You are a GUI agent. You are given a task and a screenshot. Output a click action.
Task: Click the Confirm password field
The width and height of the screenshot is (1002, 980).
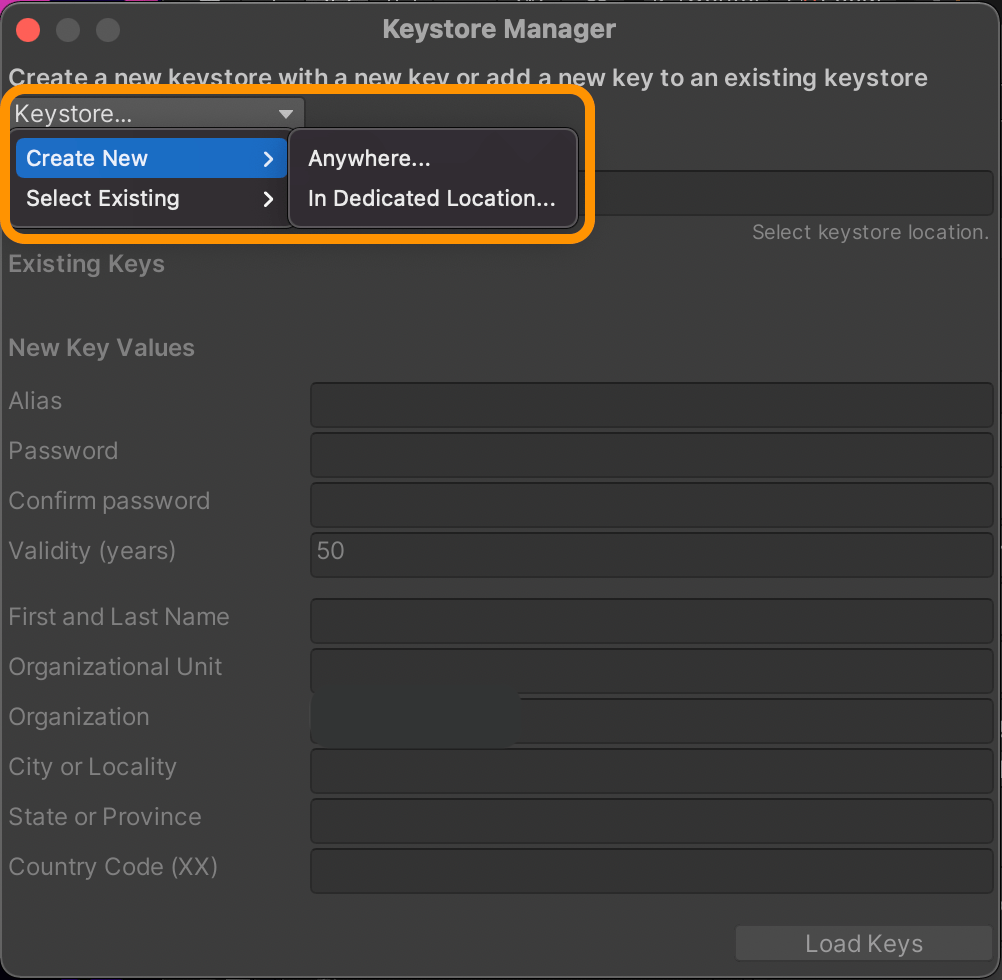click(650, 505)
